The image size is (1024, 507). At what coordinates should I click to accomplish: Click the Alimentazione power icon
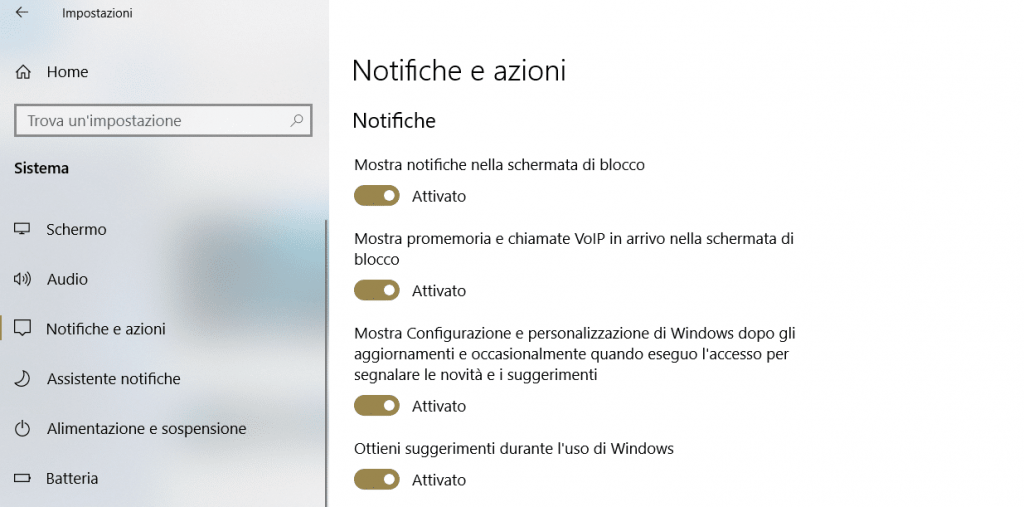pos(22,429)
